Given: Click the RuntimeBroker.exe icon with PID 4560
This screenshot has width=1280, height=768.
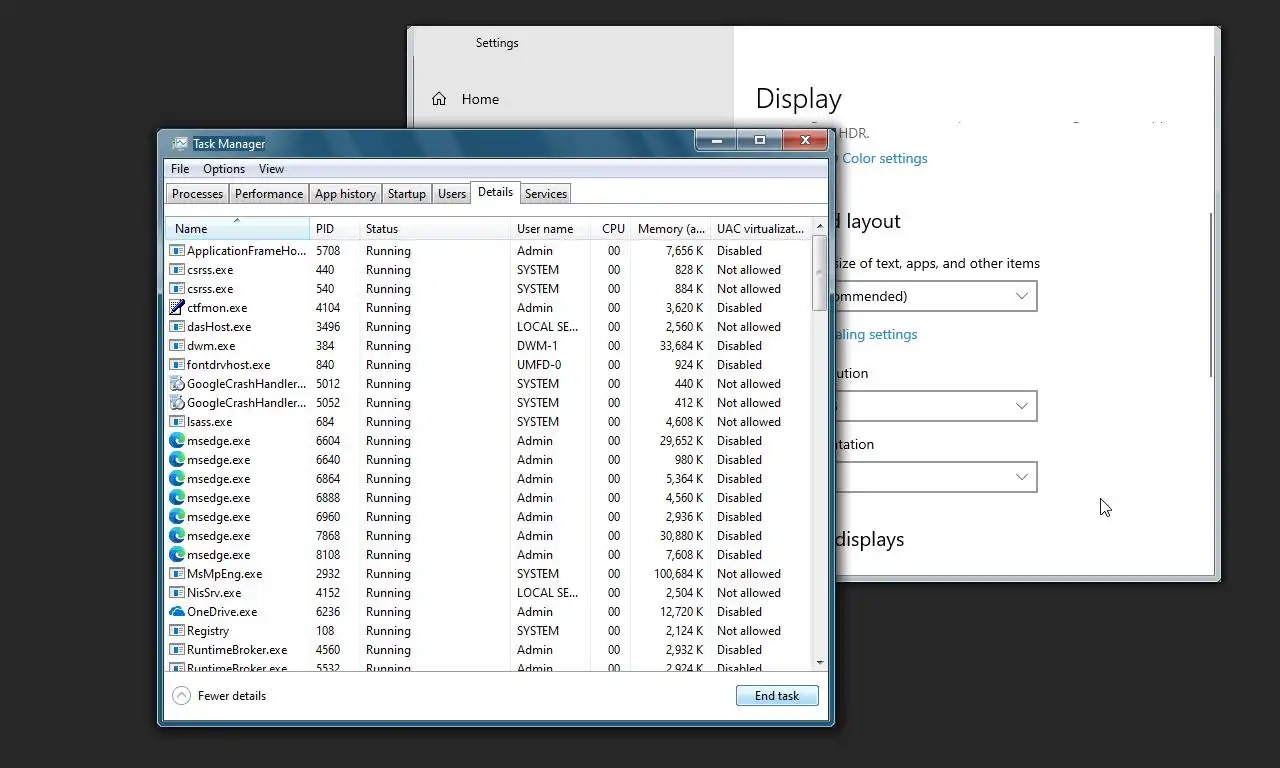Looking at the screenshot, I should pos(177,650).
